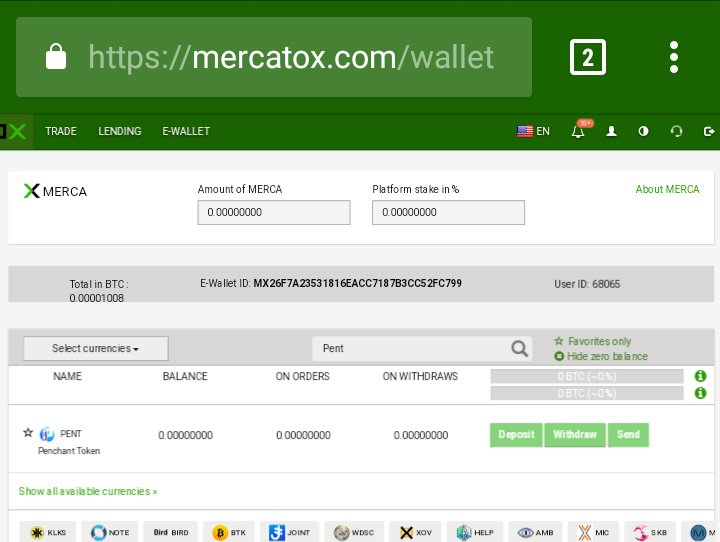Image resolution: width=720 pixels, height=542 pixels.
Task: Open Show all available currencies link
Action: click(88, 491)
